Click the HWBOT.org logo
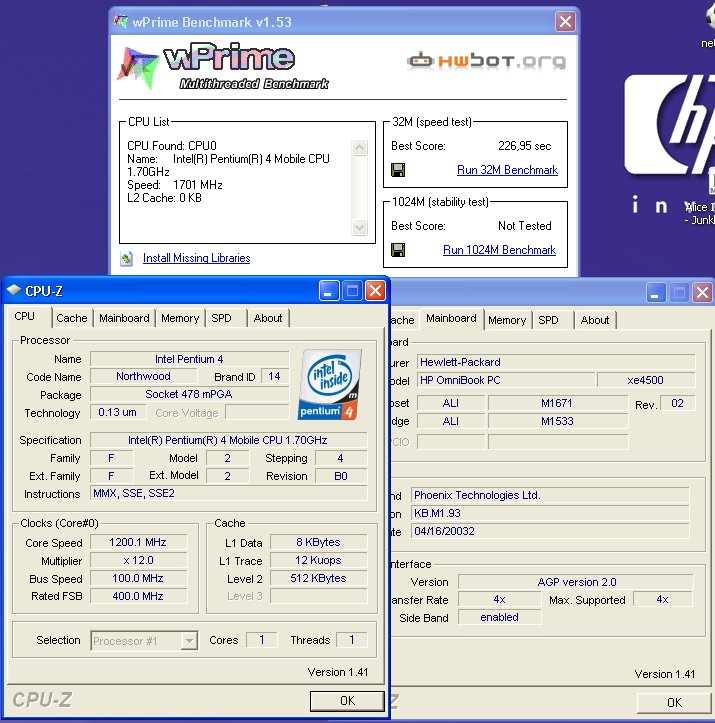Screen dimensions: 715x723 coord(486,60)
